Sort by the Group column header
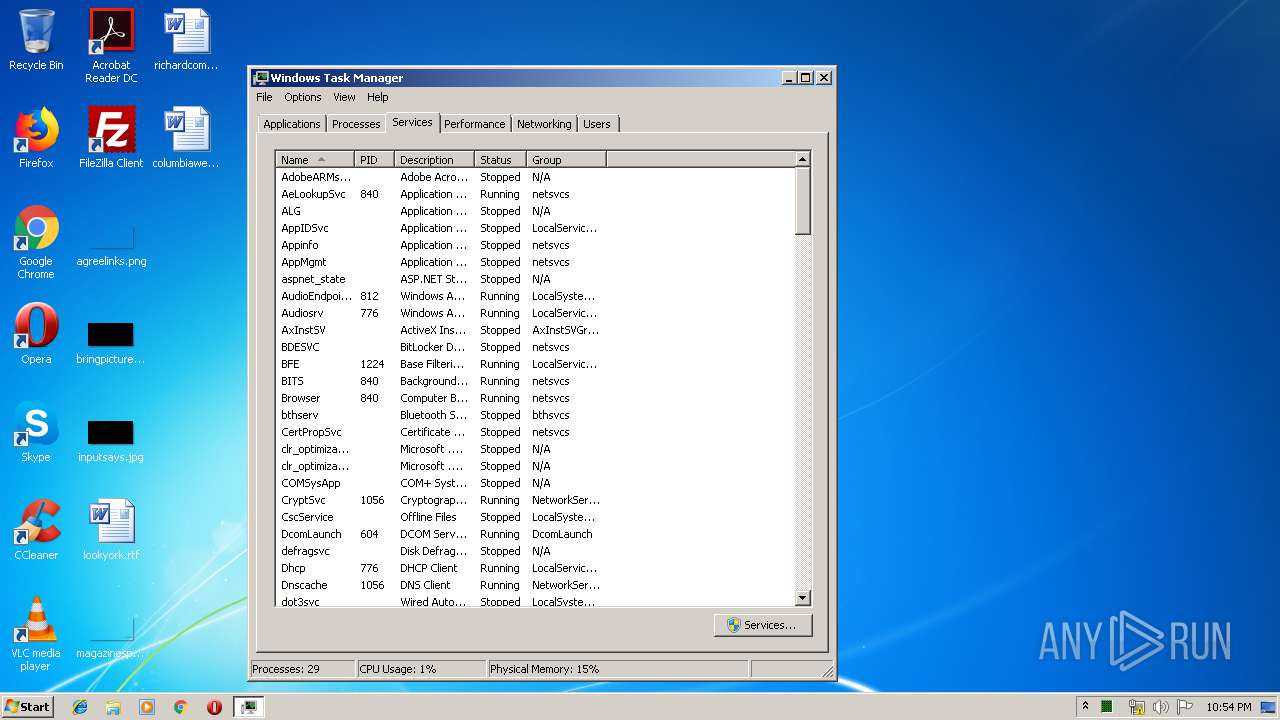The image size is (1280, 720). coord(566,160)
